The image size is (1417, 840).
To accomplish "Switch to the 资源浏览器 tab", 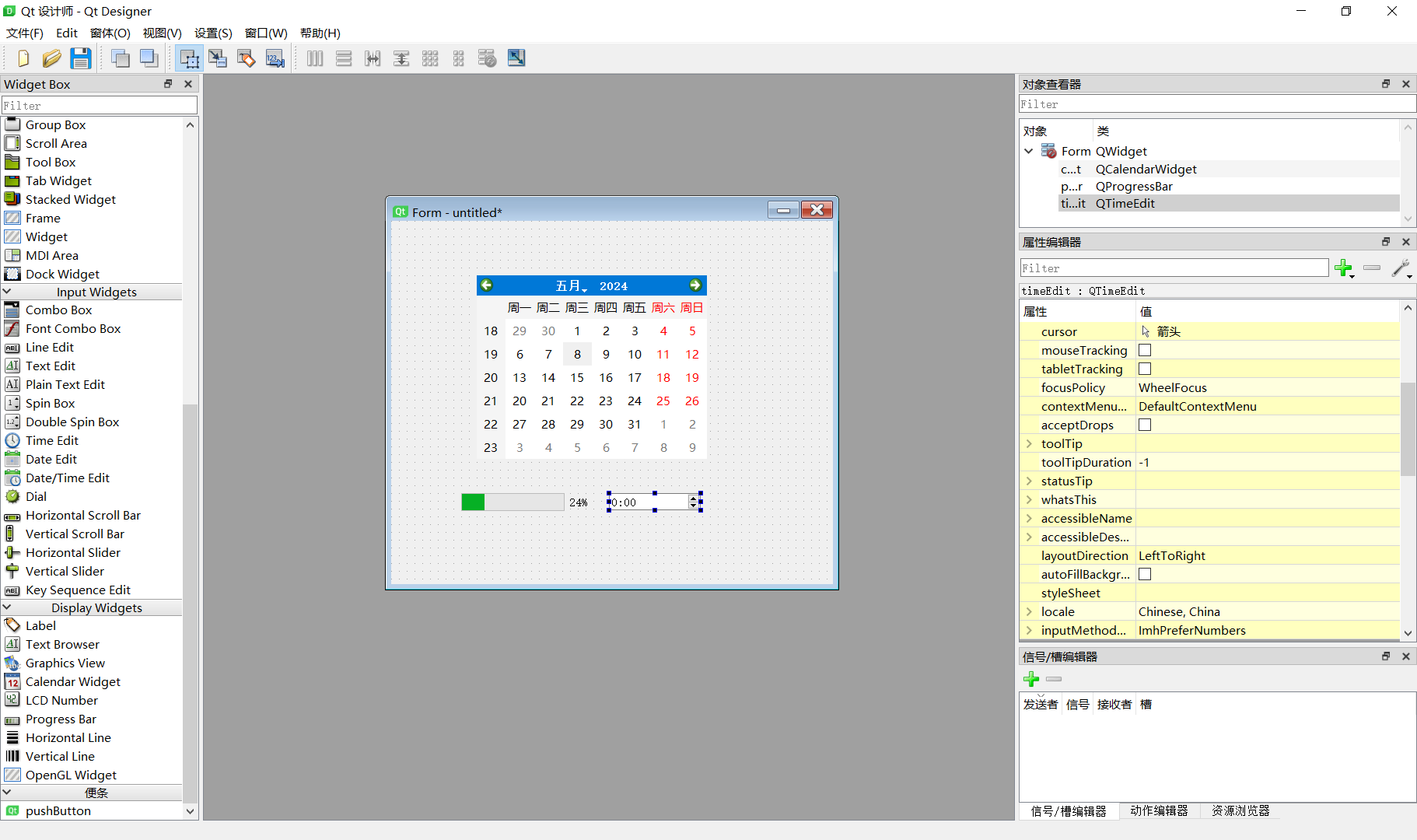I will coord(1240,811).
